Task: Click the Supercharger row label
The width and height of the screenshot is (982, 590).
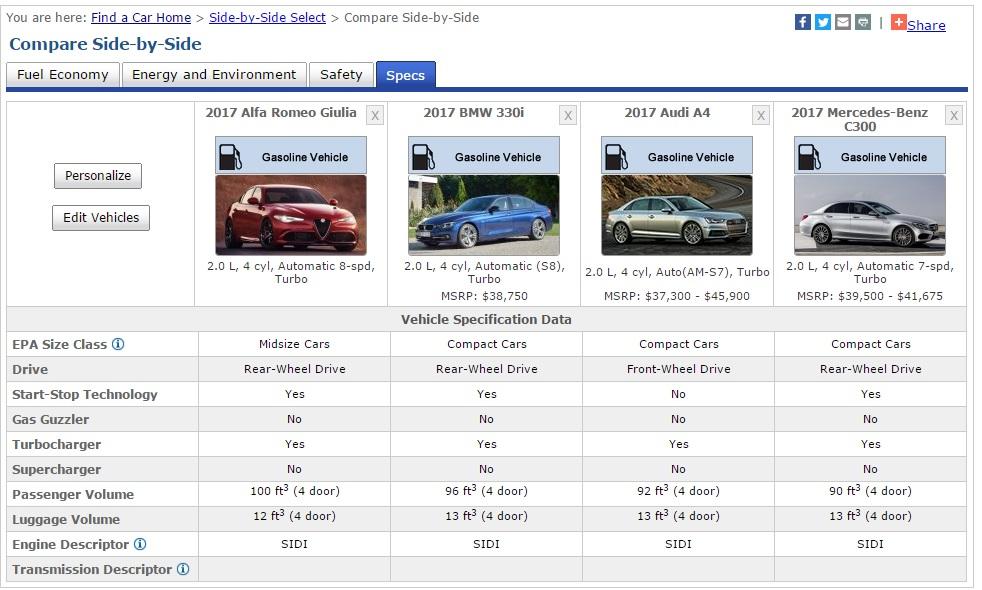Action: point(56,470)
